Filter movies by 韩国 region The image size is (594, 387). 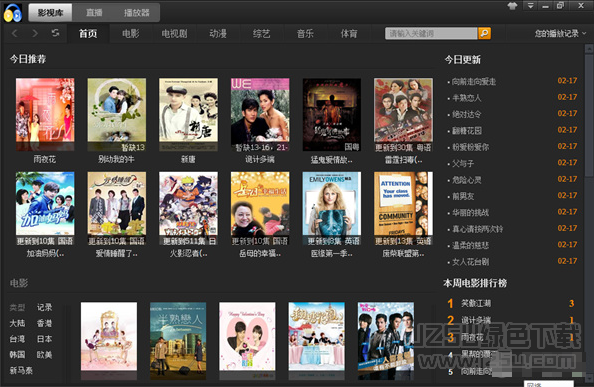17,355
